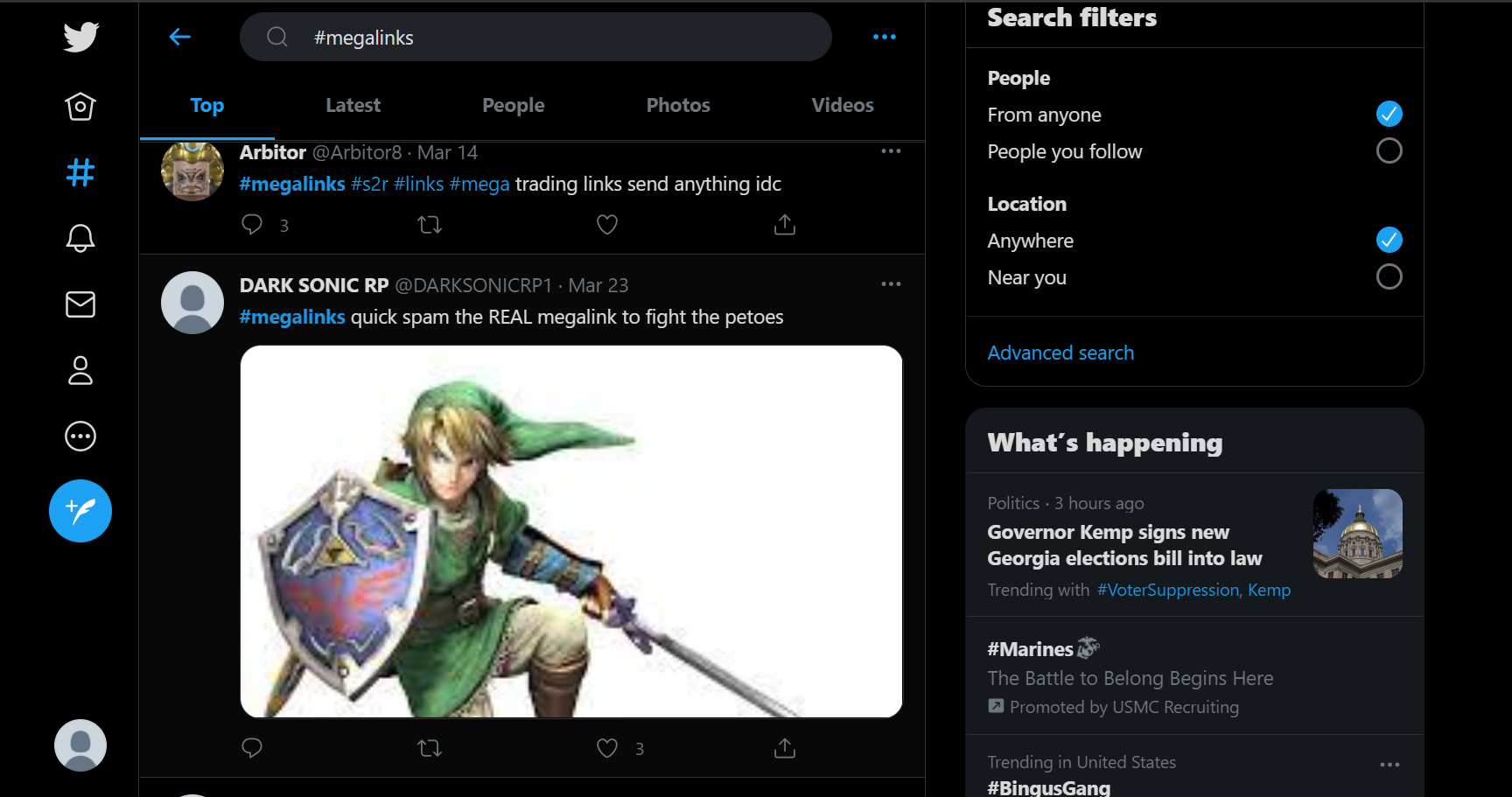Open the #VoterSuppression trending link
This screenshot has height=797, width=1512.
tap(1168, 590)
